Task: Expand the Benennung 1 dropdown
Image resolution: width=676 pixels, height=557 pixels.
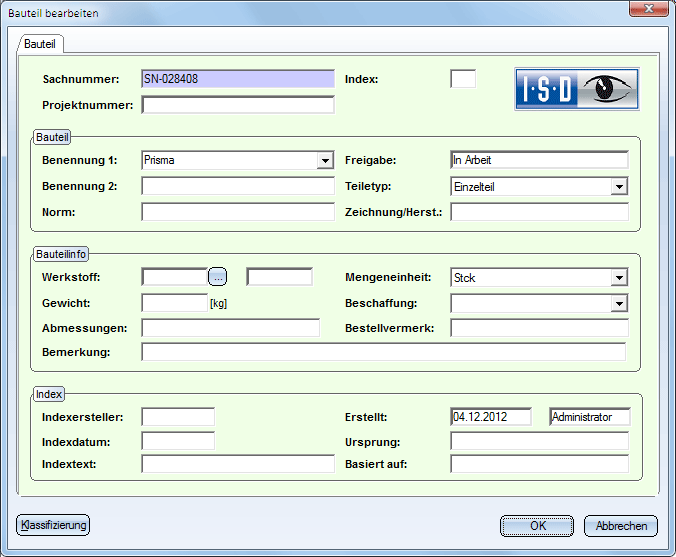Action: click(x=324, y=160)
